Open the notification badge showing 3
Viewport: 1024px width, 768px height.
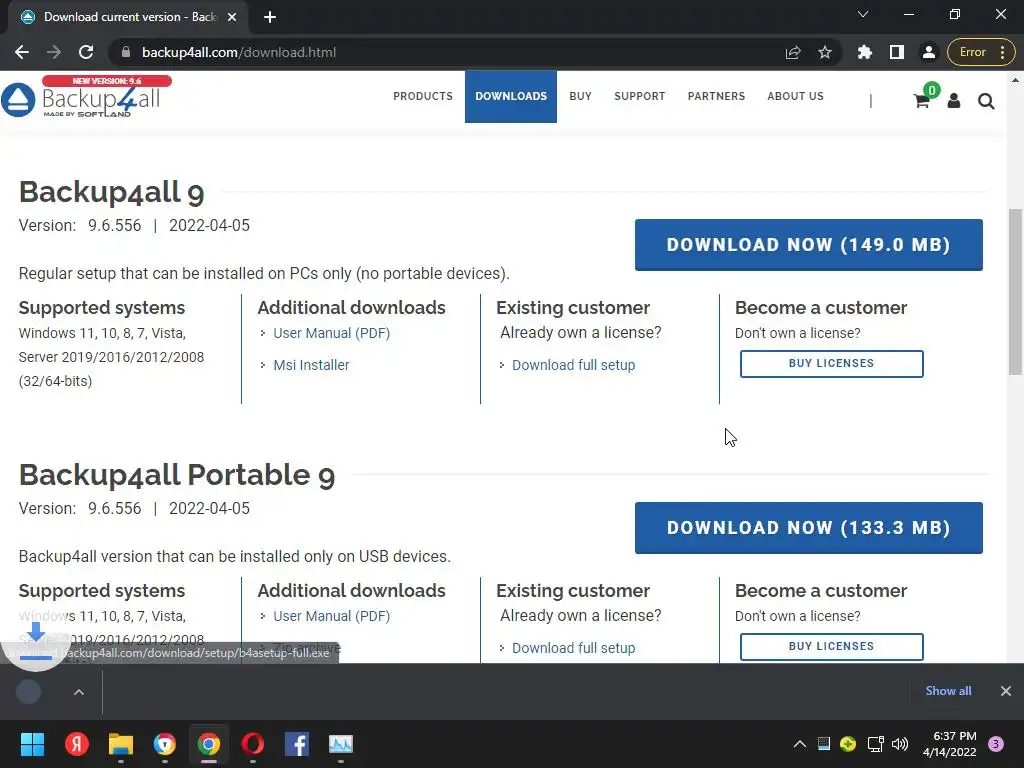[x=996, y=744]
